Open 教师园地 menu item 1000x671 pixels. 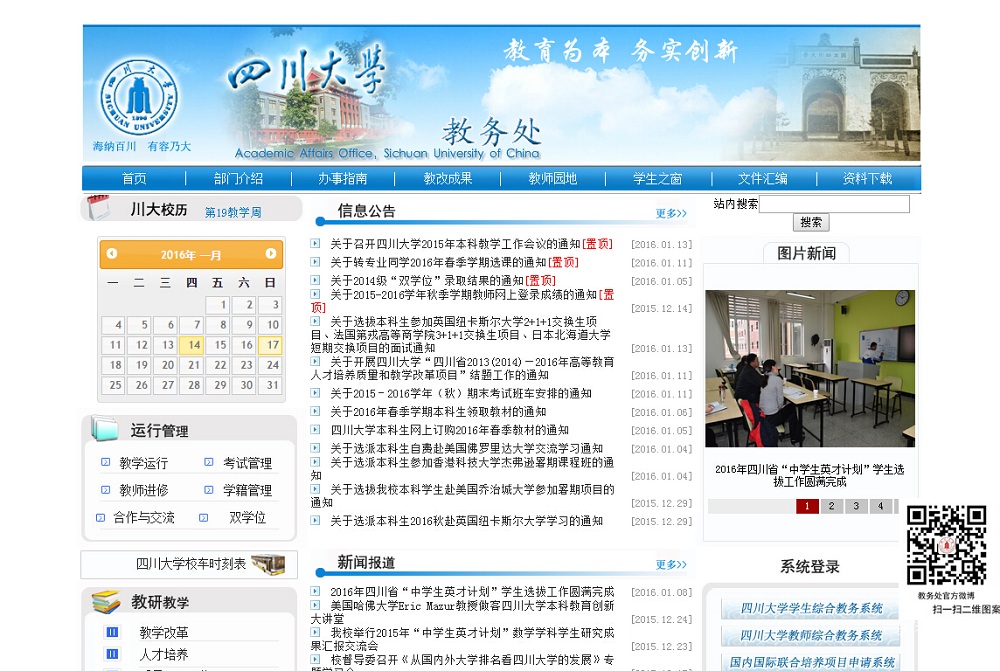click(x=553, y=179)
